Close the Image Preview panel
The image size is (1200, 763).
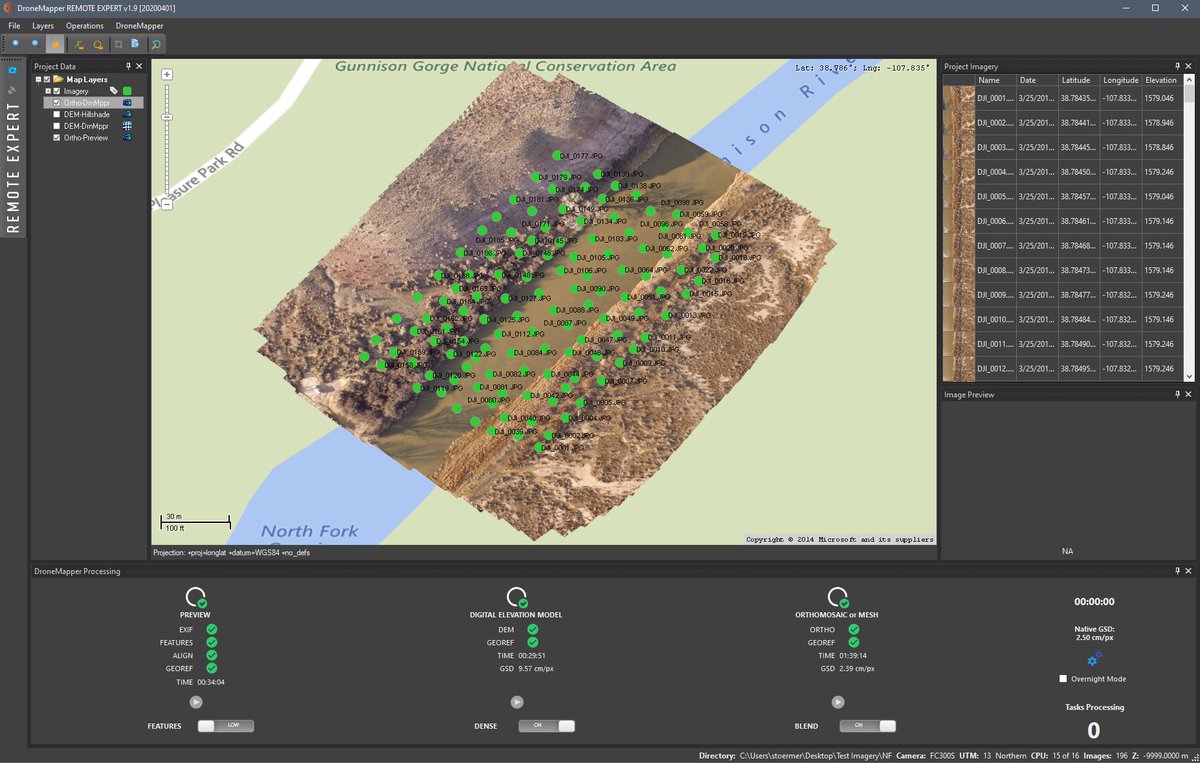tap(1188, 395)
